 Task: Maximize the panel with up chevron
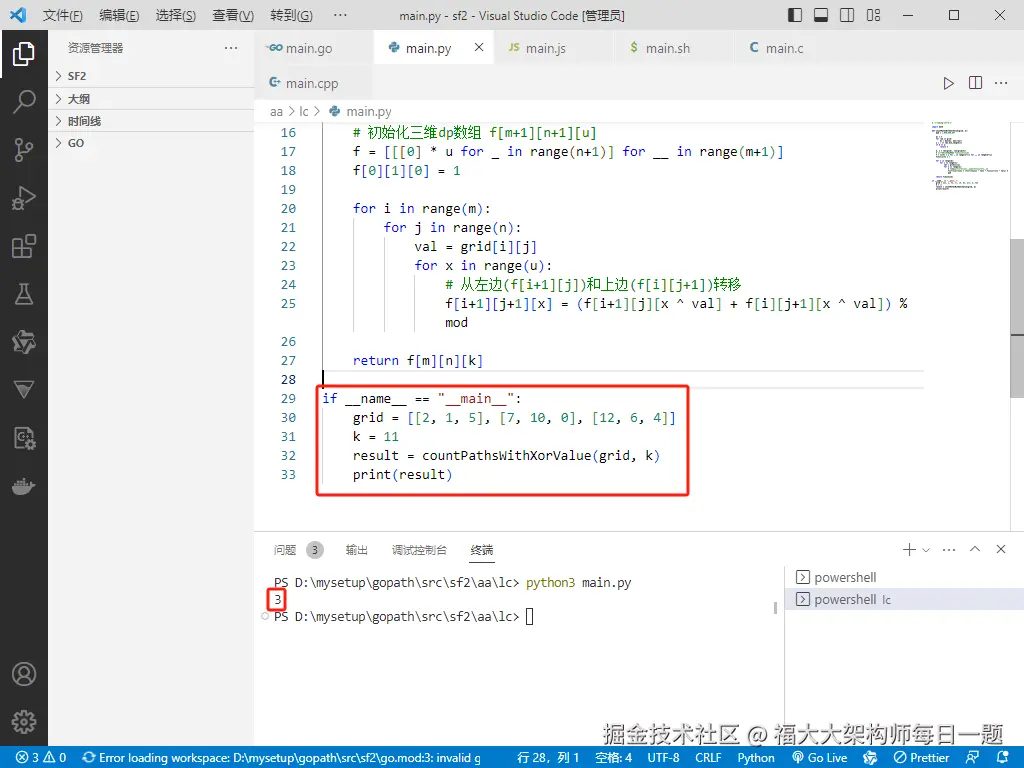[x=975, y=549]
